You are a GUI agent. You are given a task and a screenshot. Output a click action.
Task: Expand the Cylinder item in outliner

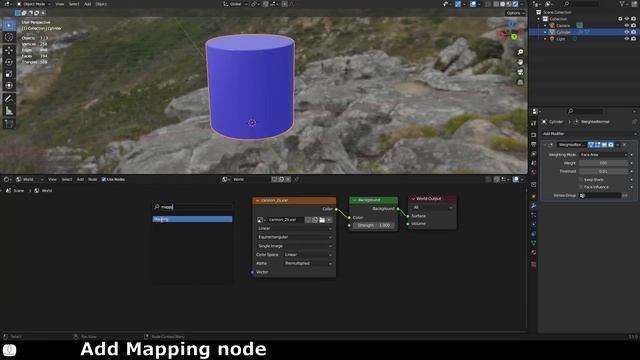pyautogui.click(x=545, y=32)
